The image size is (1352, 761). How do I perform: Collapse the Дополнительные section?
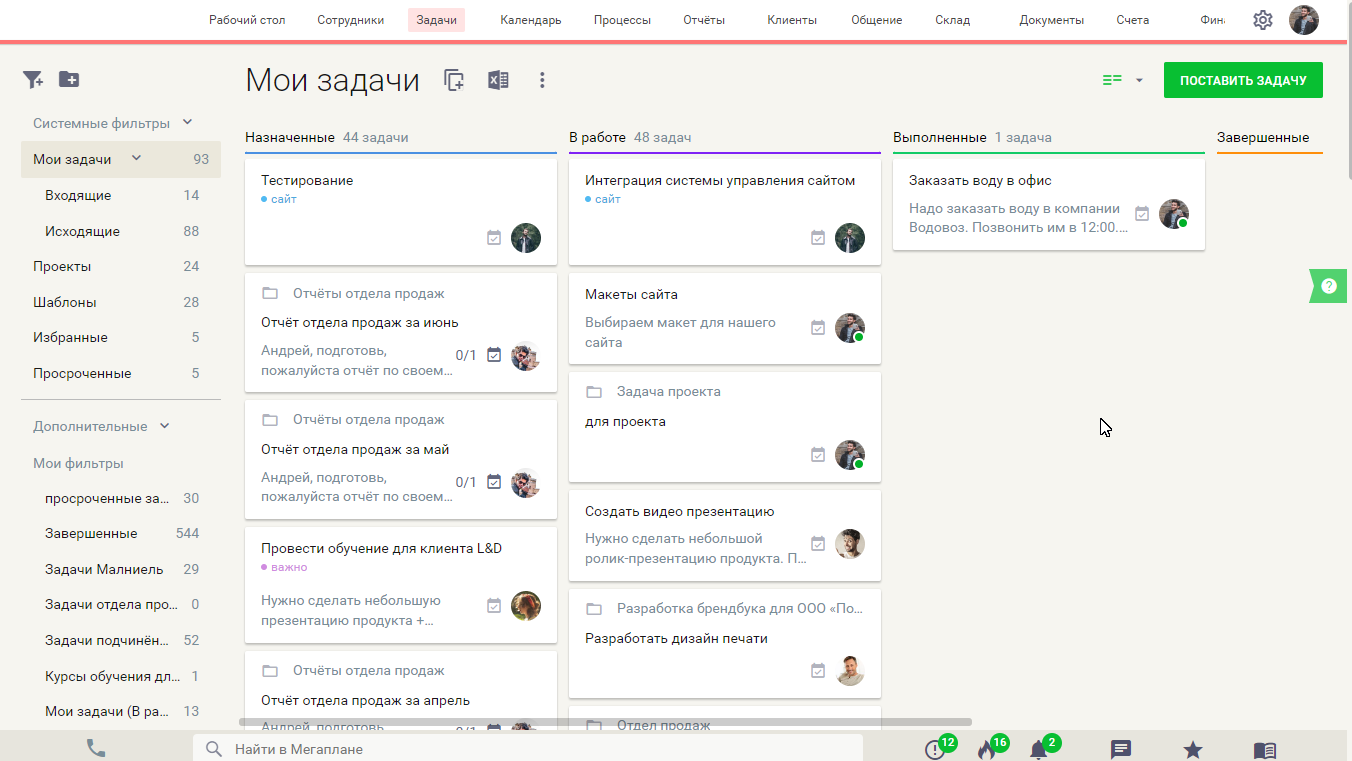pyautogui.click(x=164, y=425)
